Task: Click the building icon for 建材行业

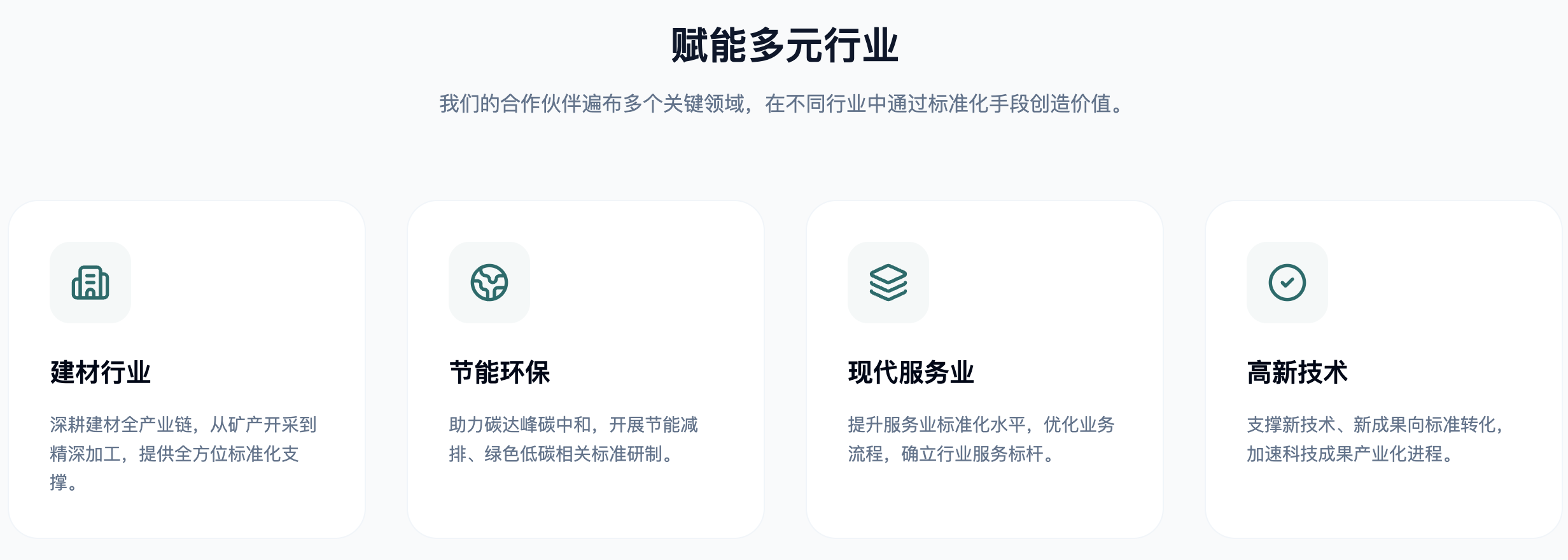Action: click(x=90, y=283)
